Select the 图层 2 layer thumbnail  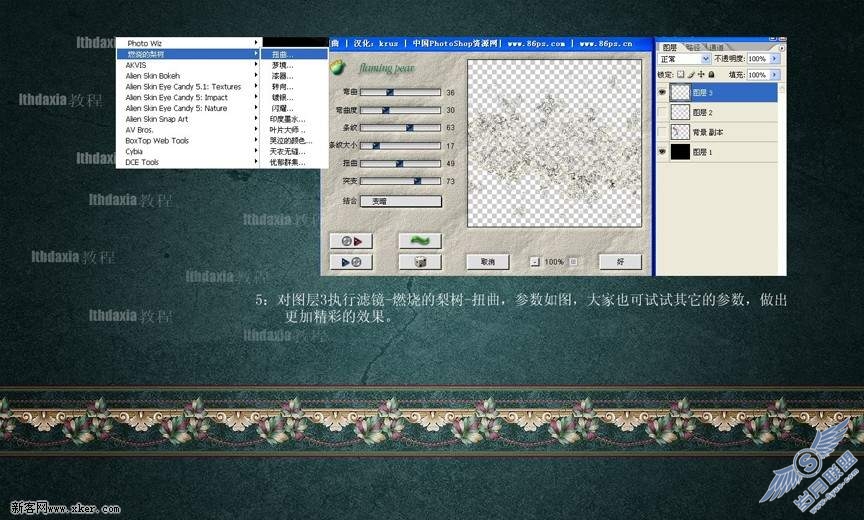(x=680, y=112)
